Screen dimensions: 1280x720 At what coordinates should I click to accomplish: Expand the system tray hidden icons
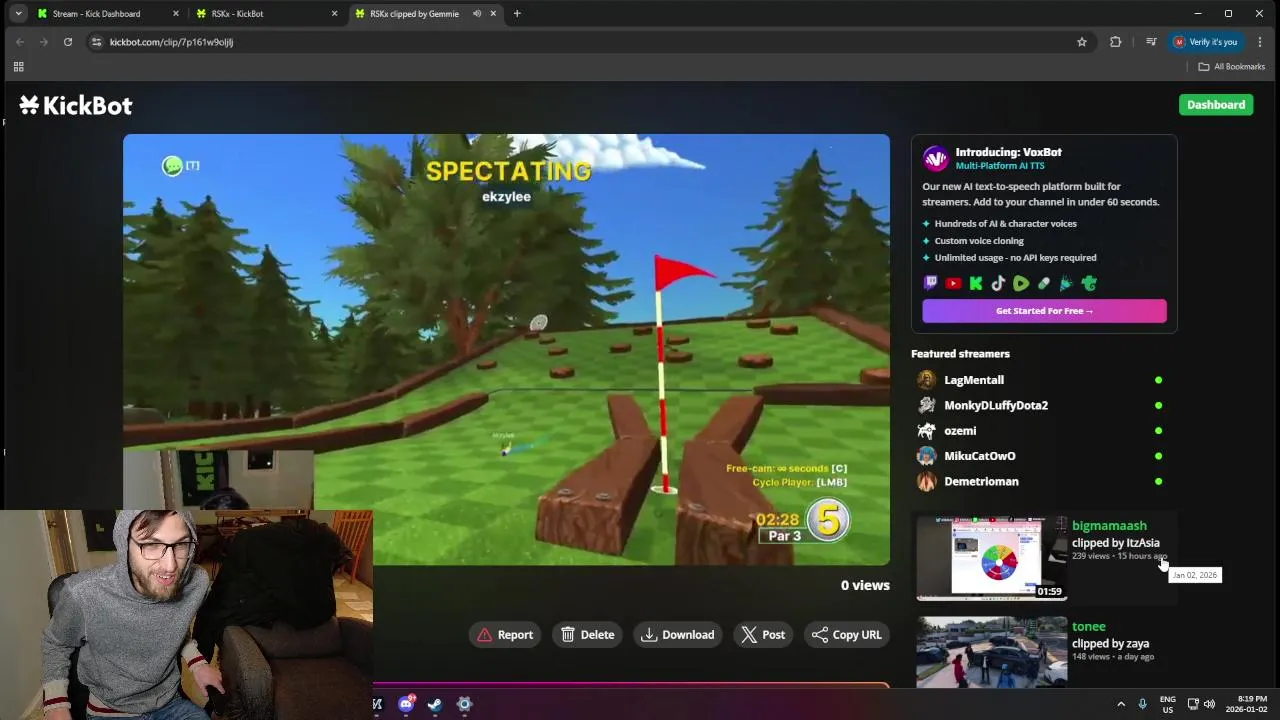click(x=1121, y=704)
